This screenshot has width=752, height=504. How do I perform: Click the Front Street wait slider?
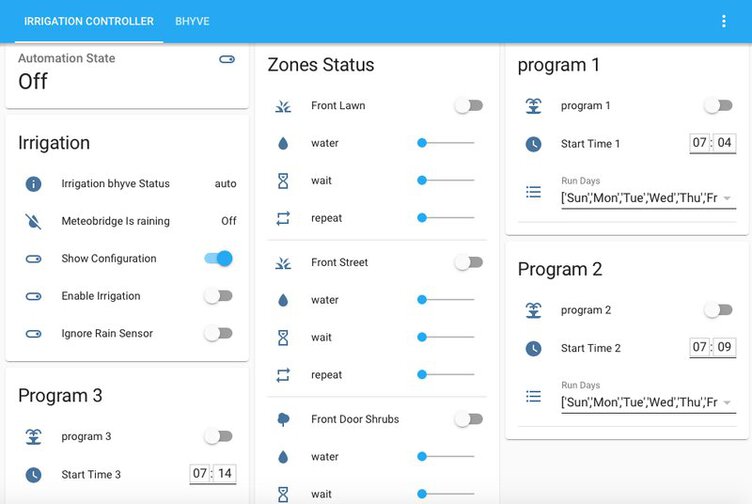click(446, 337)
